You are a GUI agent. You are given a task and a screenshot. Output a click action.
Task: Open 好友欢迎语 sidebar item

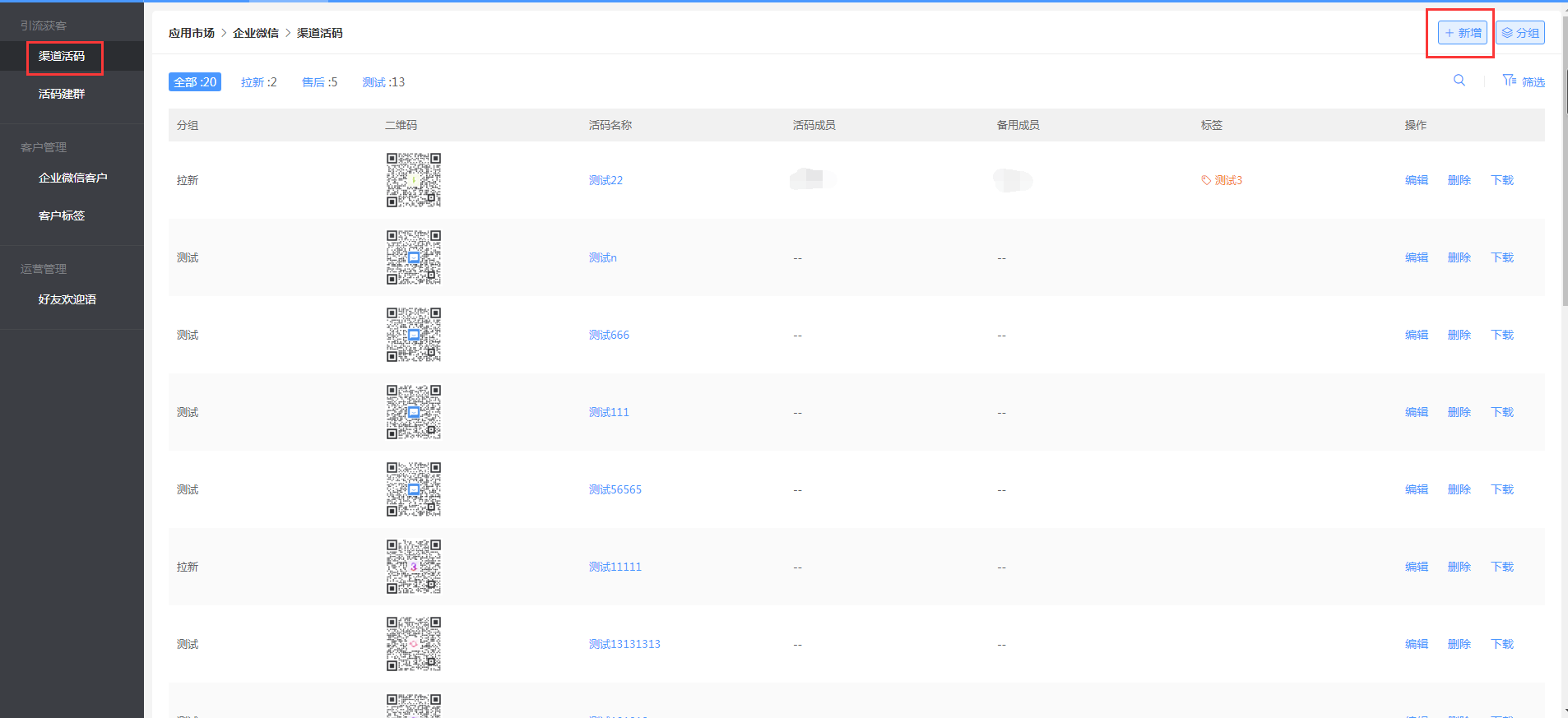[x=67, y=299]
